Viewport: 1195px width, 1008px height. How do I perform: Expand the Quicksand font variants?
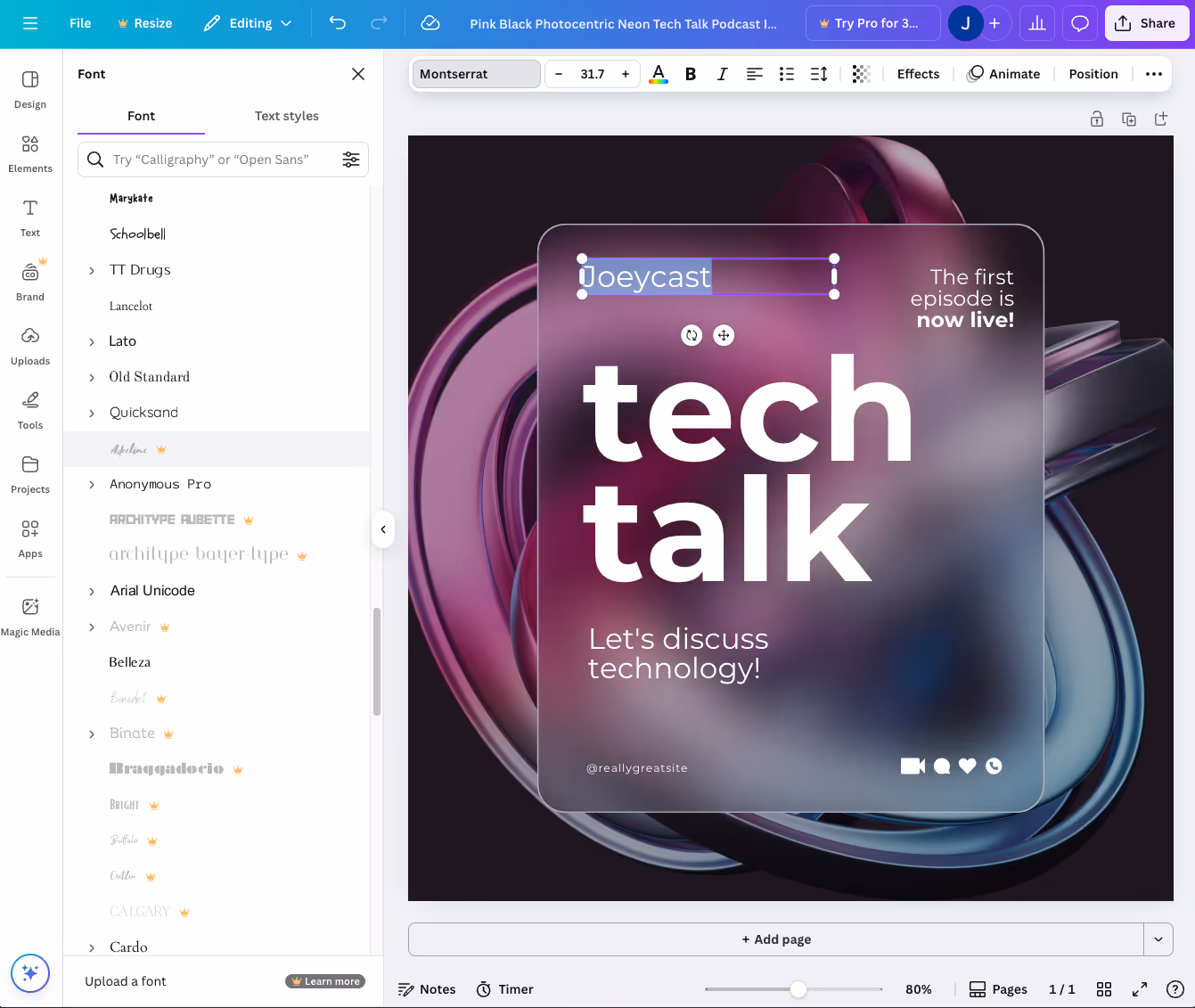(x=92, y=413)
